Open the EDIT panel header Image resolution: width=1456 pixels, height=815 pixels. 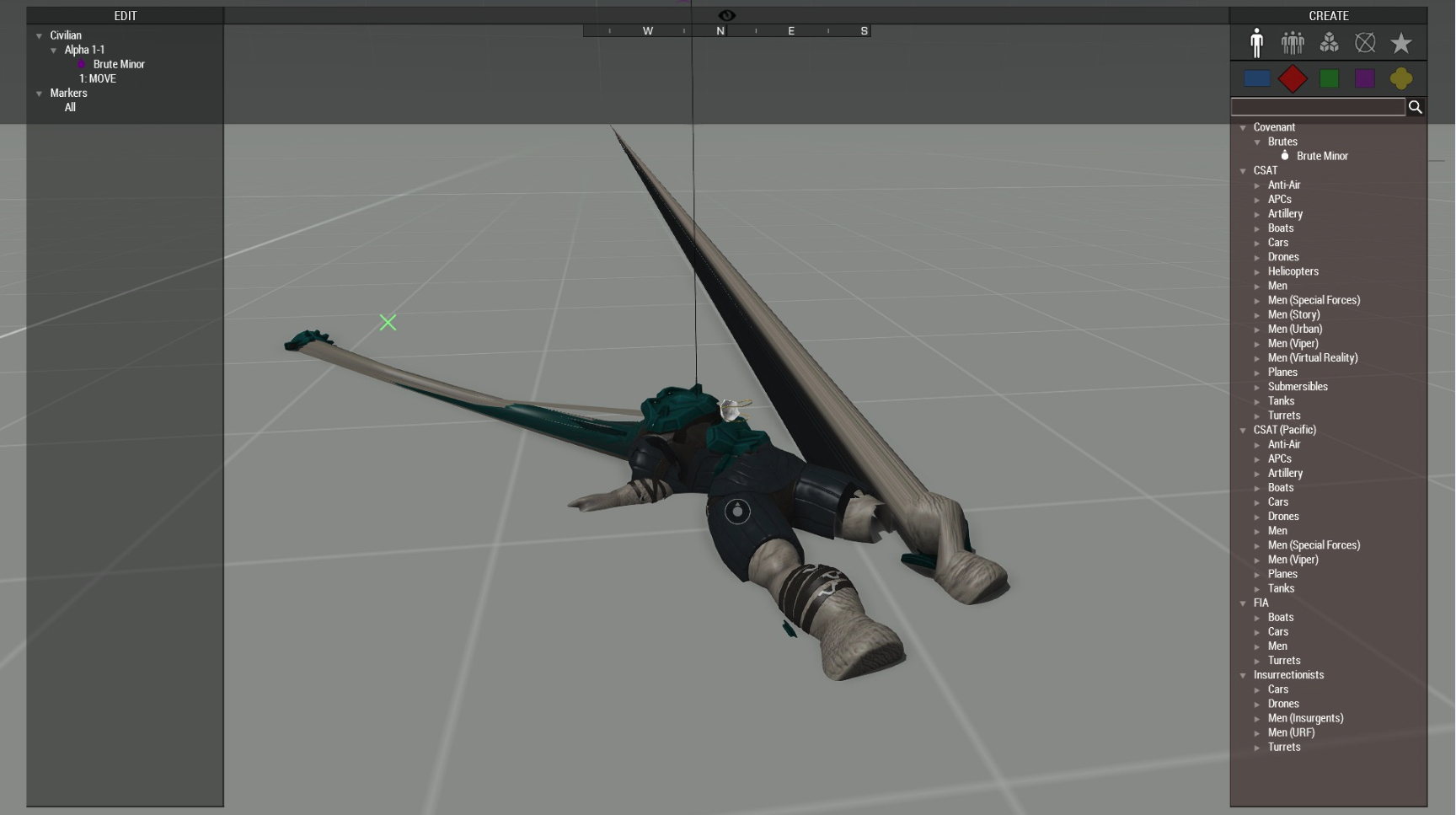click(126, 16)
